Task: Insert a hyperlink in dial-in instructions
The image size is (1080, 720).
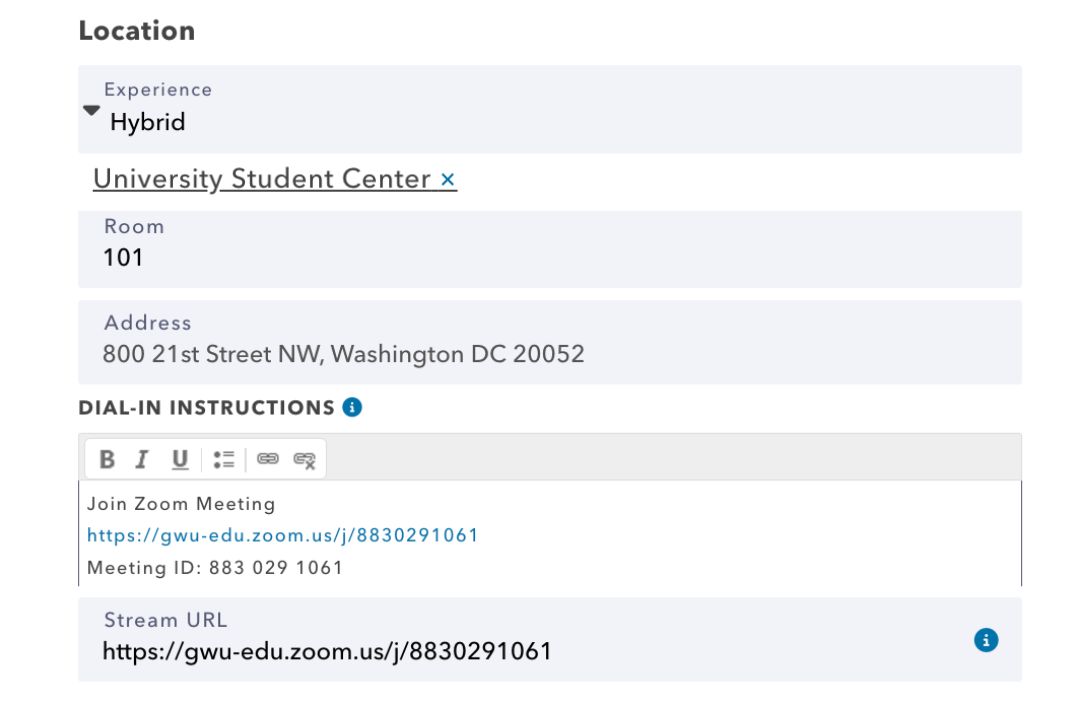Action: [x=266, y=458]
